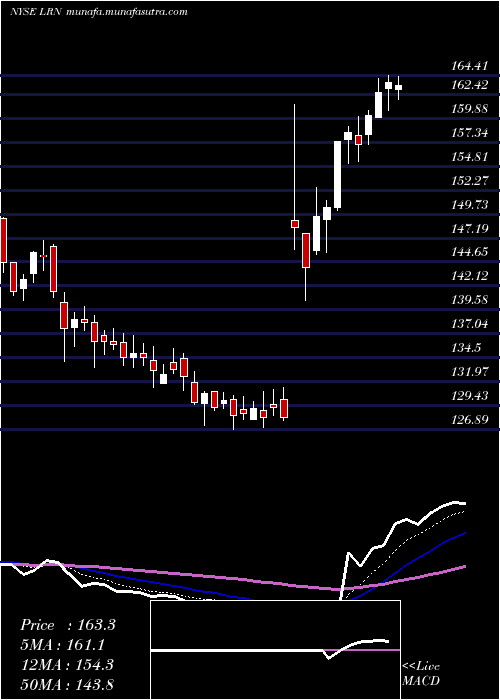Select the 157.34 price axis label
The height and width of the screenshot is (700, 500).
[470, 133]
